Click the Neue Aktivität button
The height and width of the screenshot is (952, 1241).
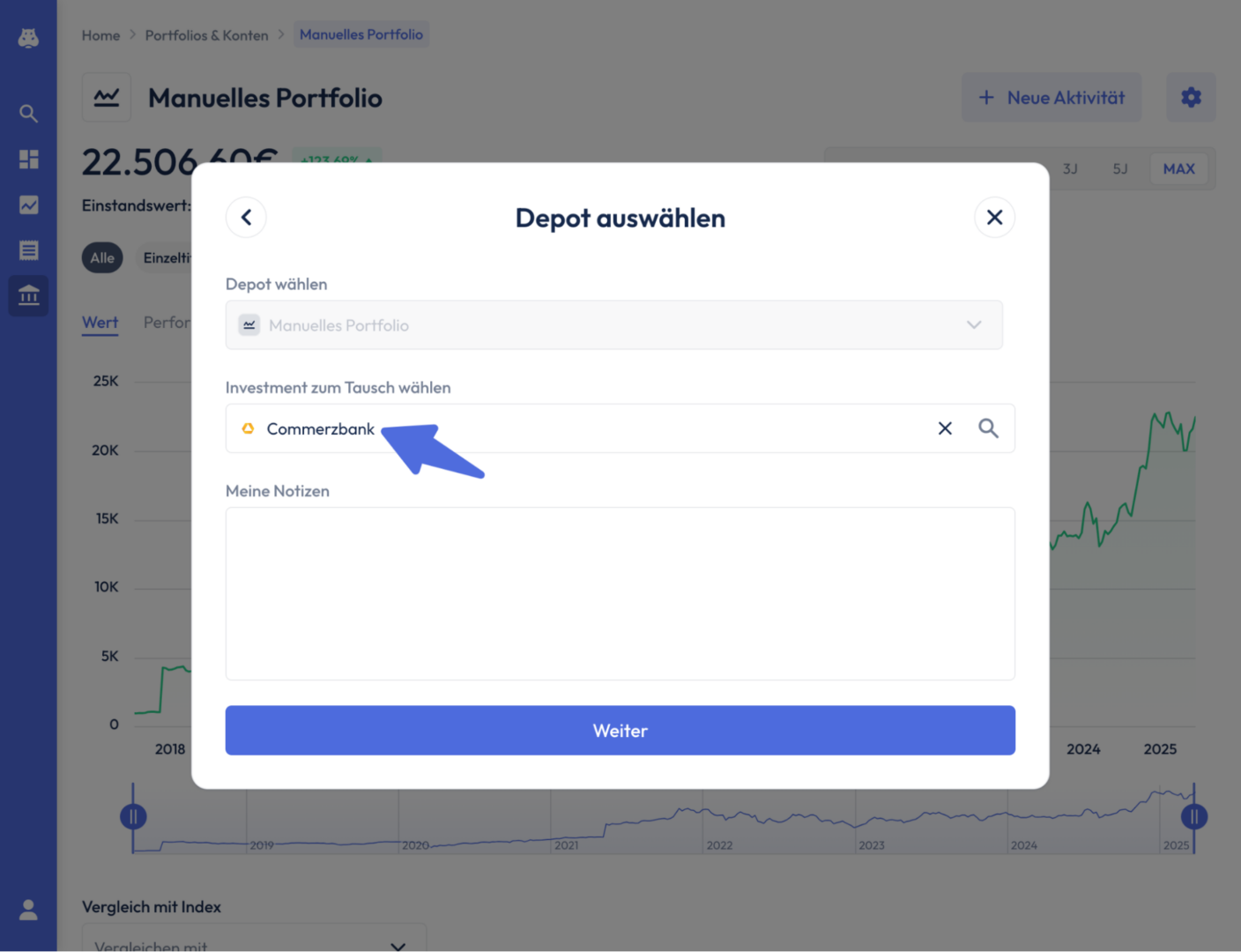pyautogui.click(x=1051, y=97)
